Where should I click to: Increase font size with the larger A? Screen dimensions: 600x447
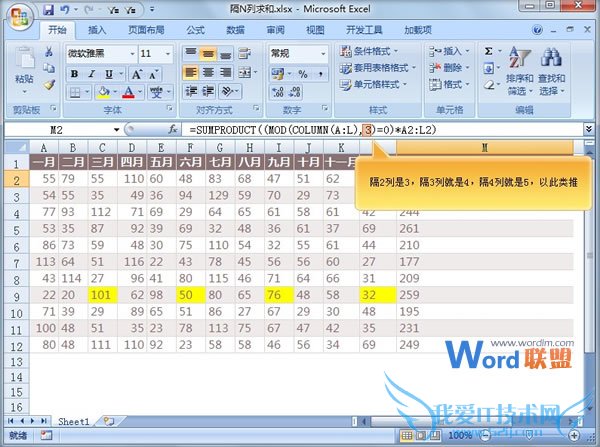[x=136, y=74]
